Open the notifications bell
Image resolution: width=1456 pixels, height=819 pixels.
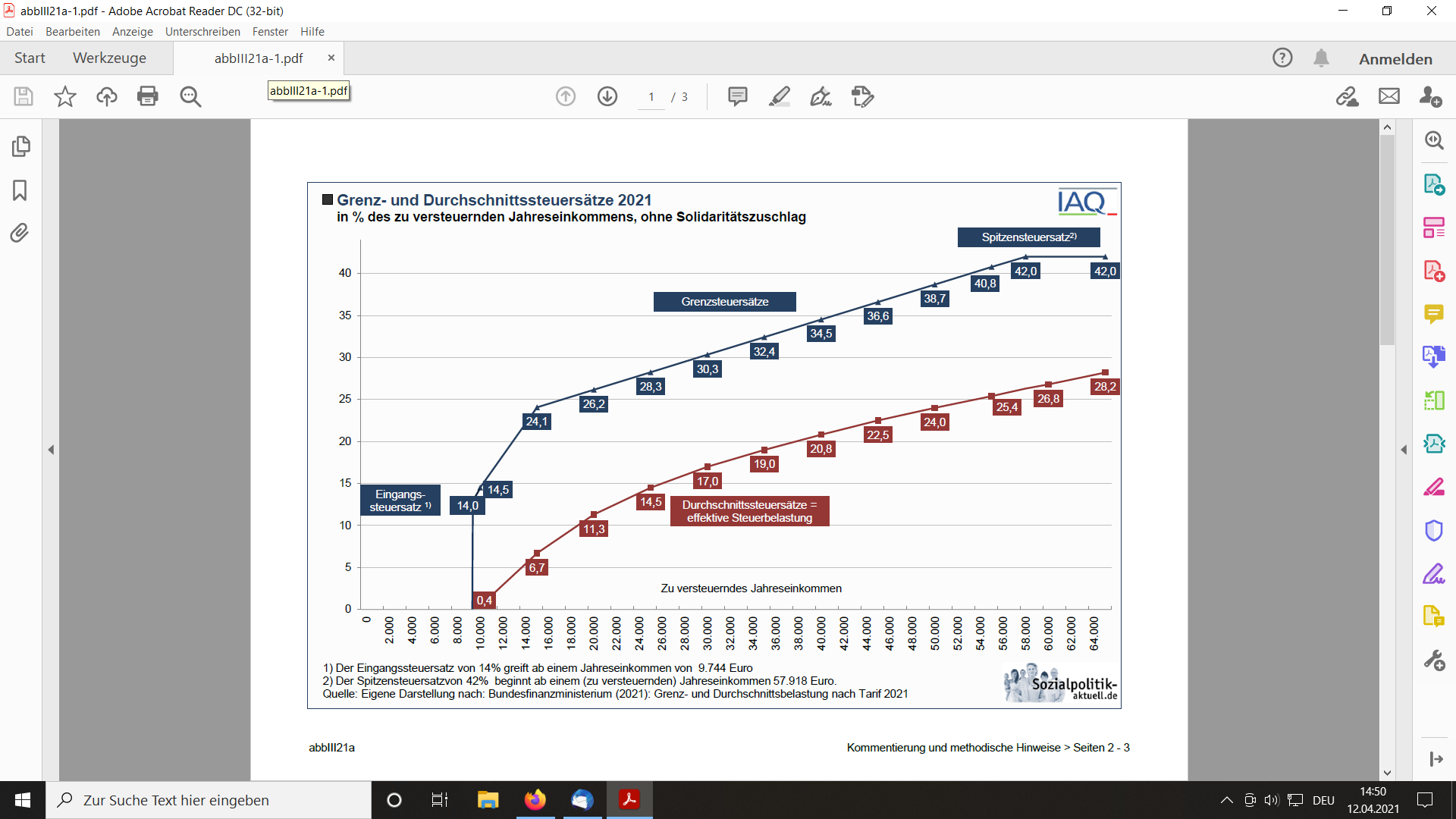1321,58
